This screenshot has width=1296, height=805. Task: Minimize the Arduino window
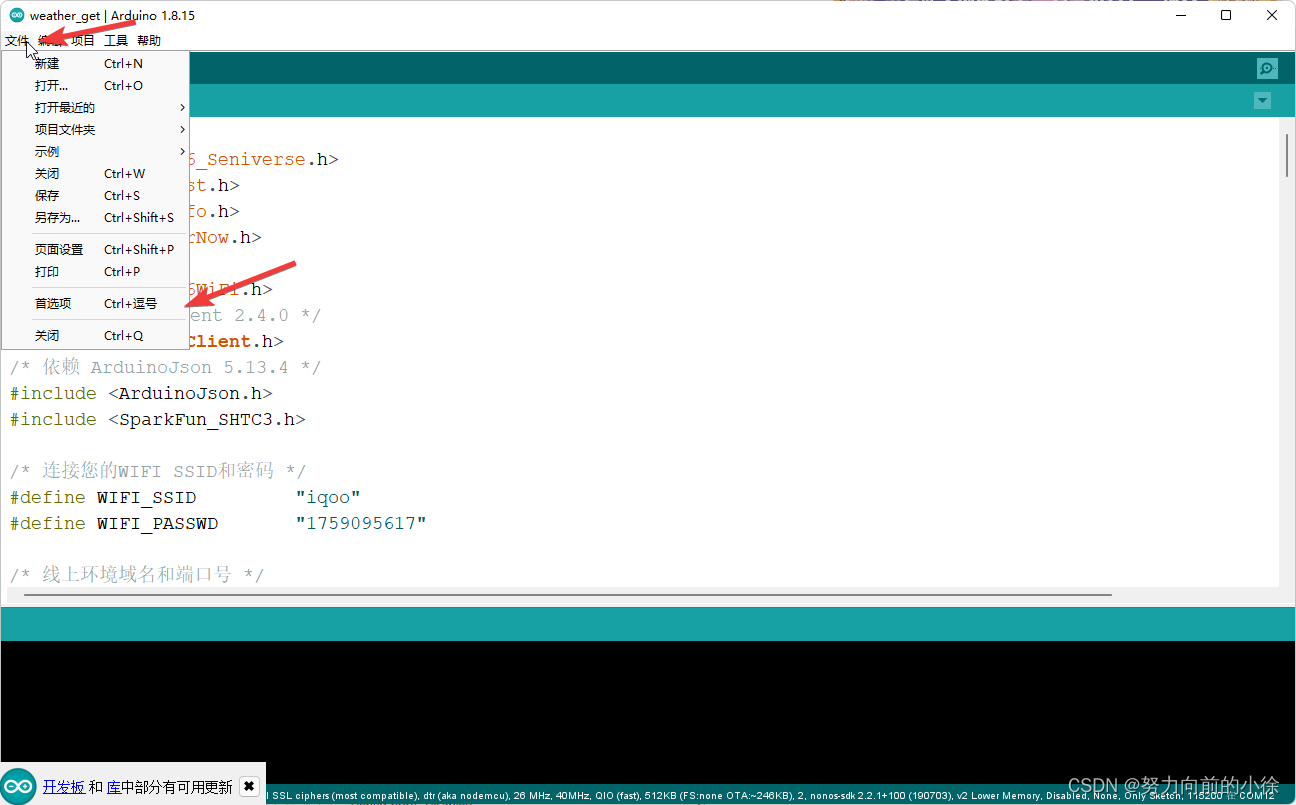coord(1180,15)
